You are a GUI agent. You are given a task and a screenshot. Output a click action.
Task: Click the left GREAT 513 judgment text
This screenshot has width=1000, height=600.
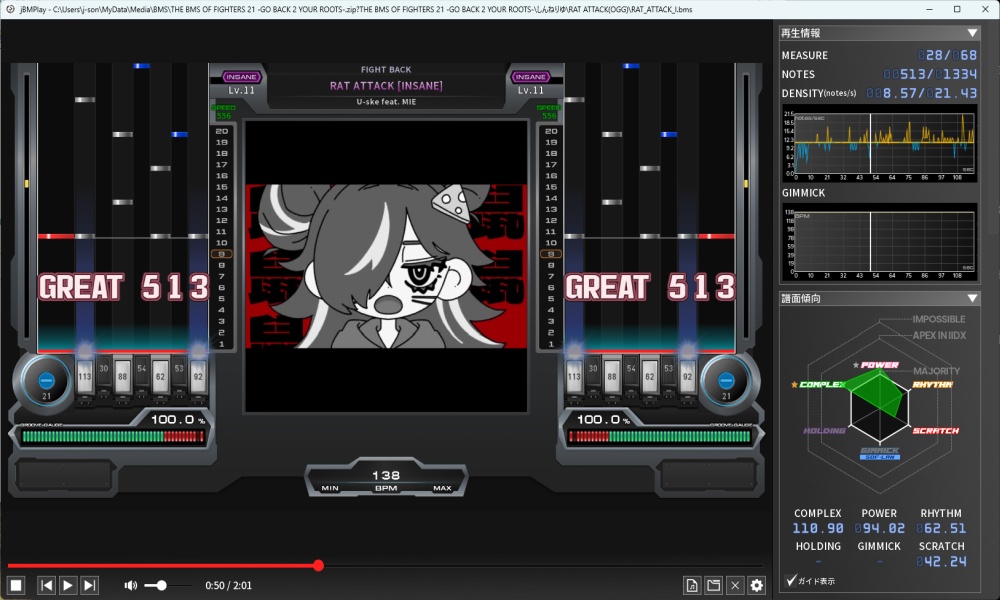(124, 287)
